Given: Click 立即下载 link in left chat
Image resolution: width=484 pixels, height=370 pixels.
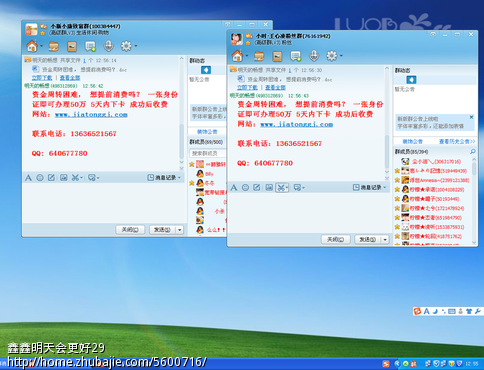Looking at the screenshot, I should [42, 78].
